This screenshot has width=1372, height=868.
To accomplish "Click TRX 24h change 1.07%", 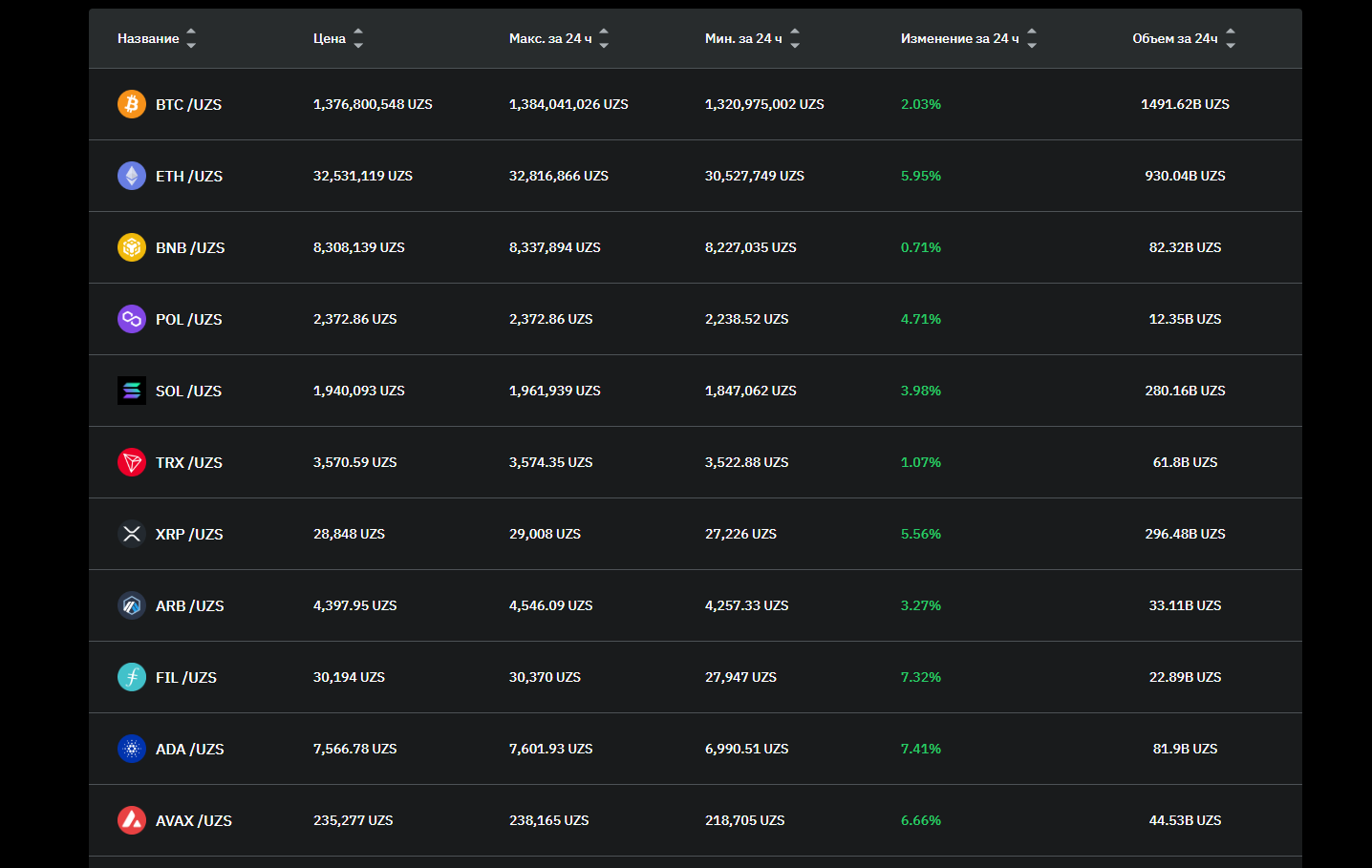I will 921,462.
